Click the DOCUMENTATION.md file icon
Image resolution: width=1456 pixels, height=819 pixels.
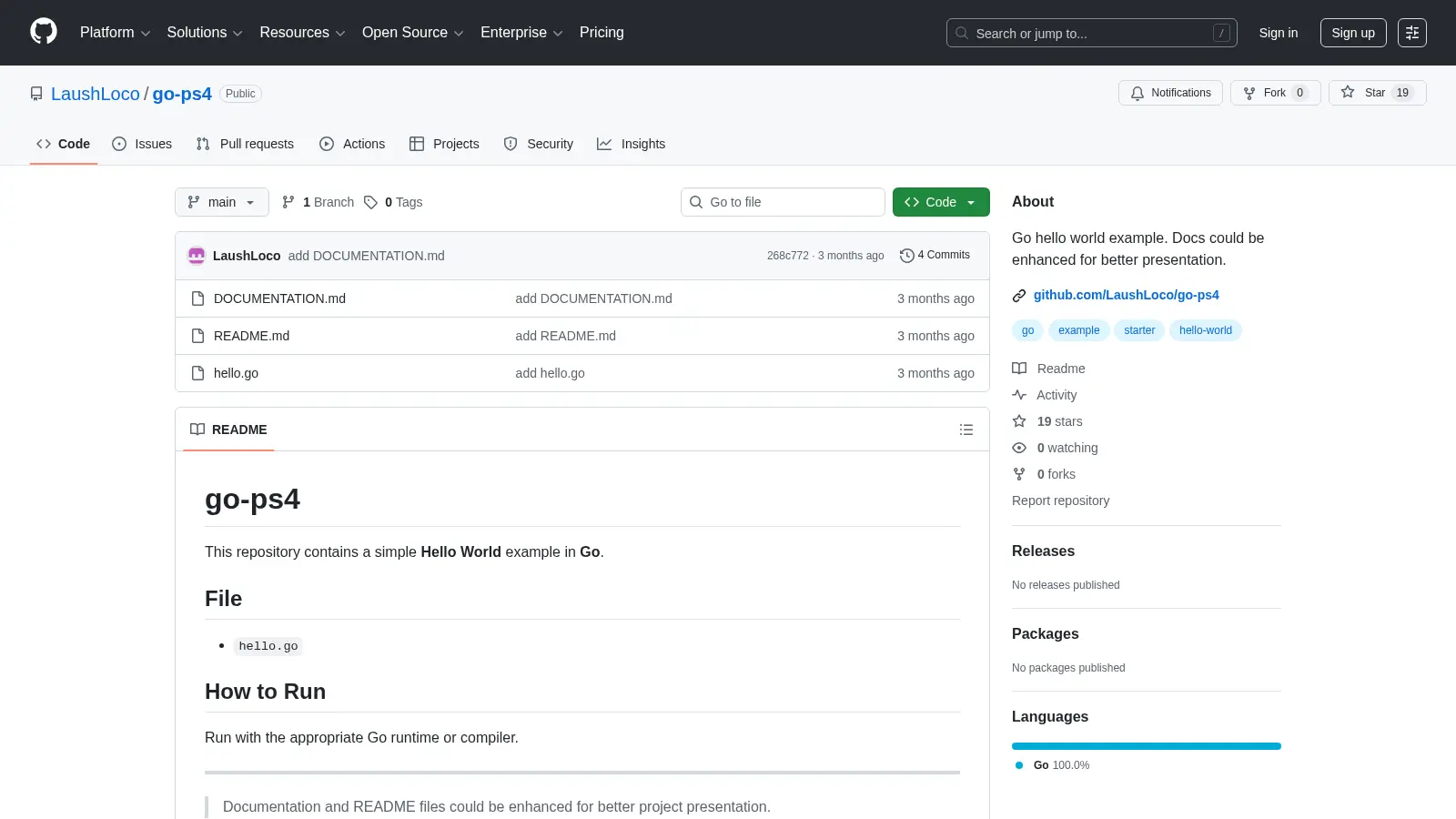[x=197, y=298]
